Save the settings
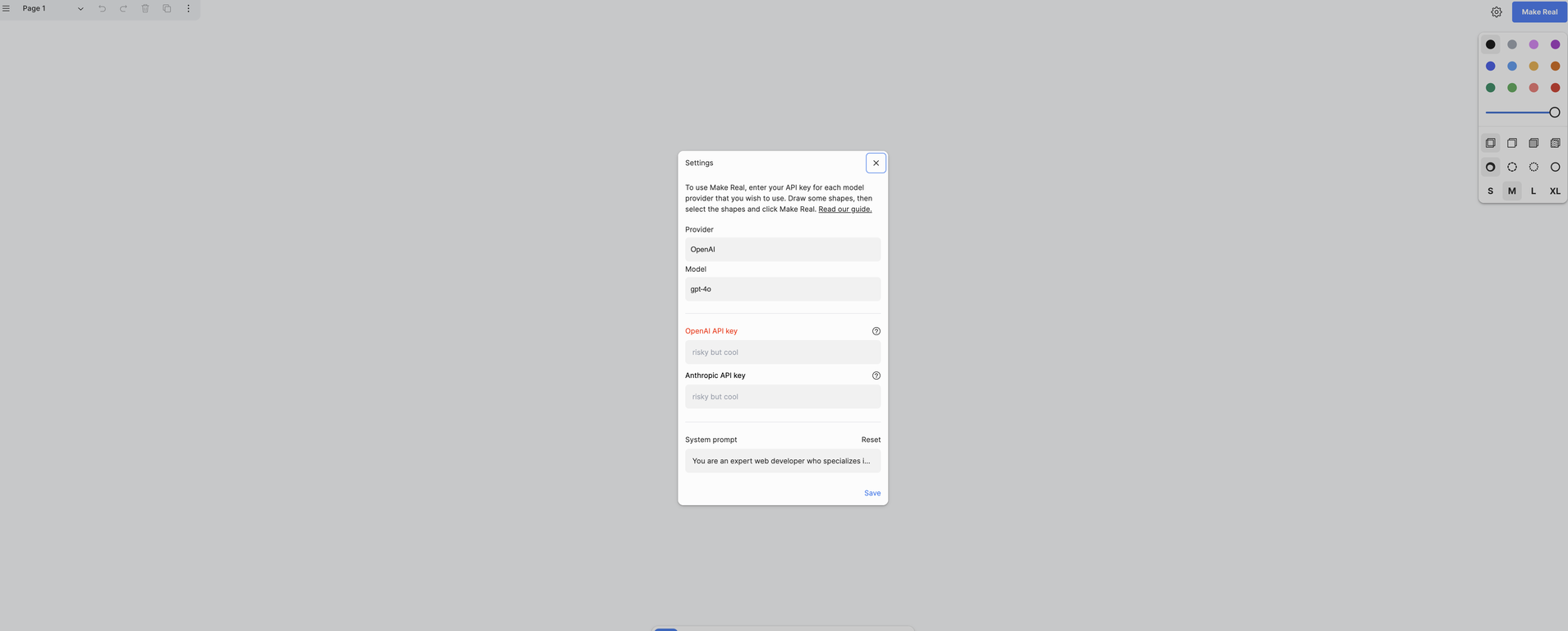The width and height of the screenshot is (1568, 631). (x=872, y=493)
